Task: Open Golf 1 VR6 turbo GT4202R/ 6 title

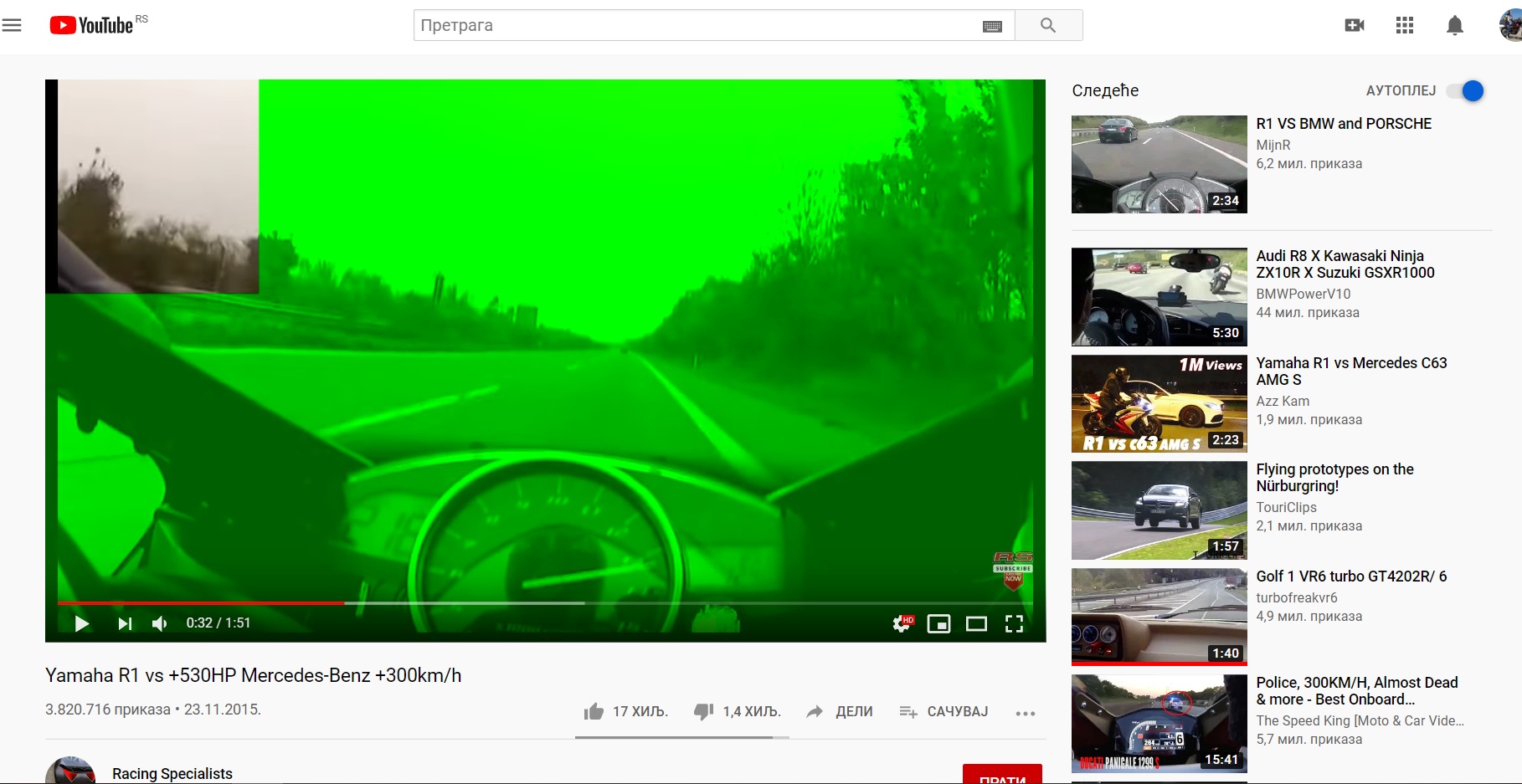Action: (x=1351, y=576)
